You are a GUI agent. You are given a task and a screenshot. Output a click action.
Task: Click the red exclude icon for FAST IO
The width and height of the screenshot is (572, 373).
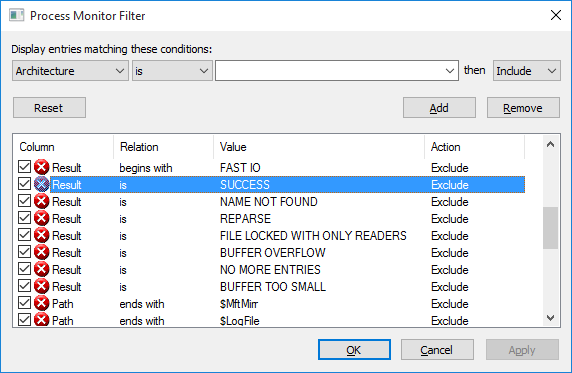(42, 168)
